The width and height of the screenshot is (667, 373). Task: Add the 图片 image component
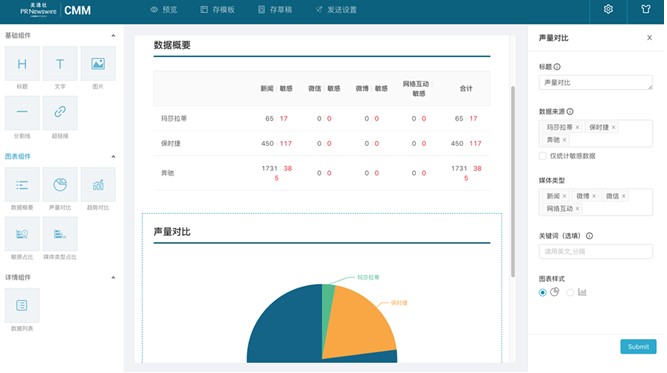tap(98, 64)
